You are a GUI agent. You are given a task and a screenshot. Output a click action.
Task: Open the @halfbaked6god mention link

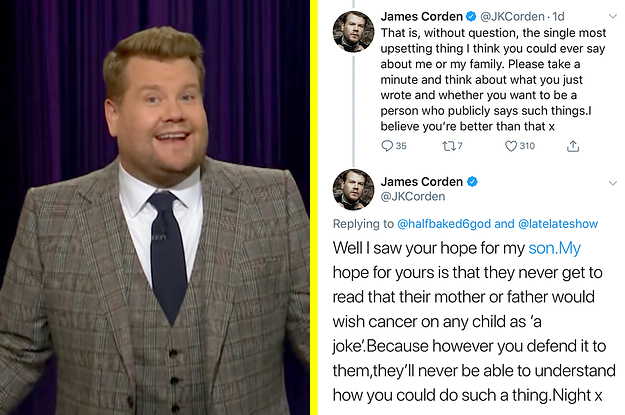coord(444,224)
